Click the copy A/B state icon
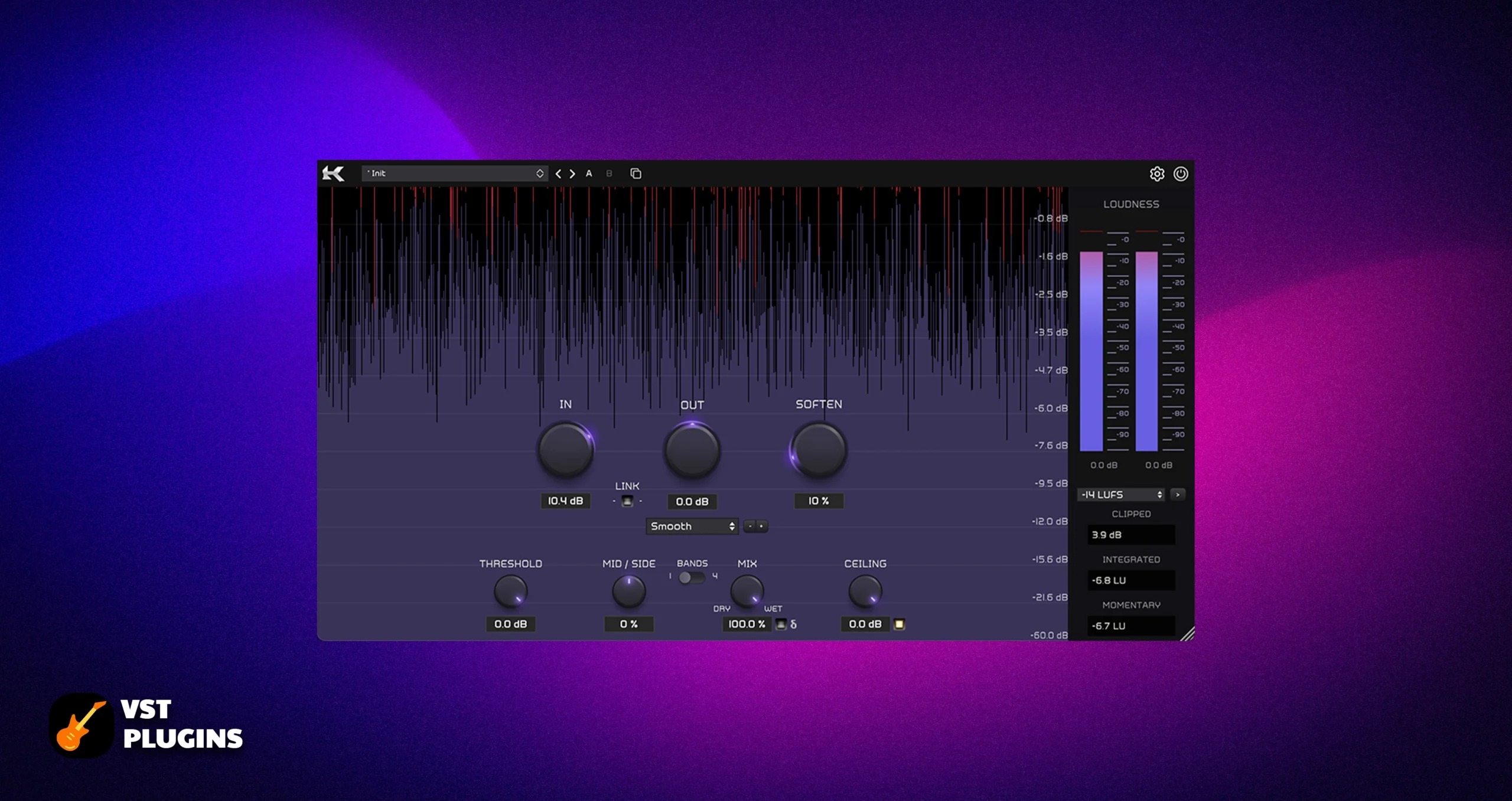Viewport: 1512px width, 801px height. pyautogui.click(x=636, y=174)
